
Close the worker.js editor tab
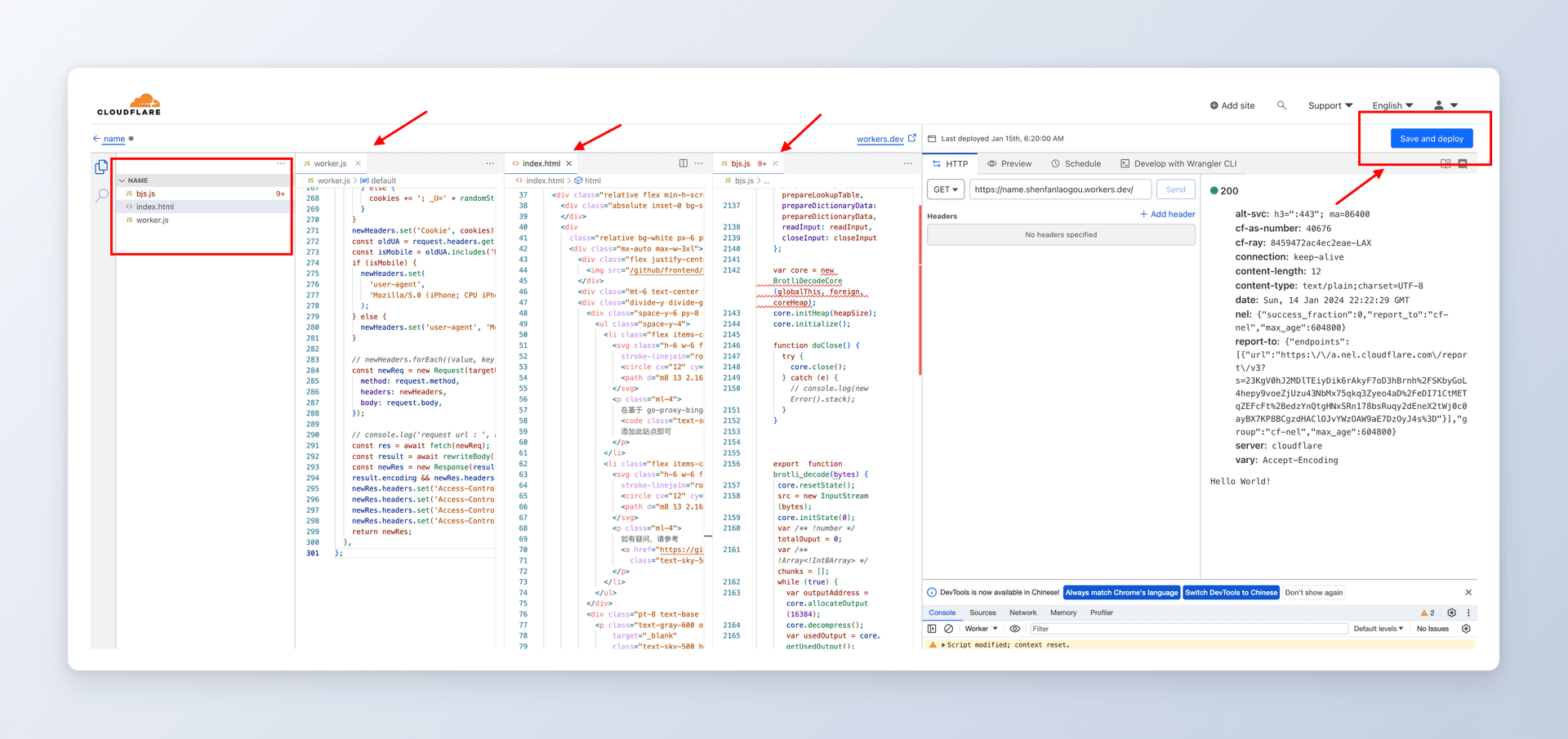358,163
